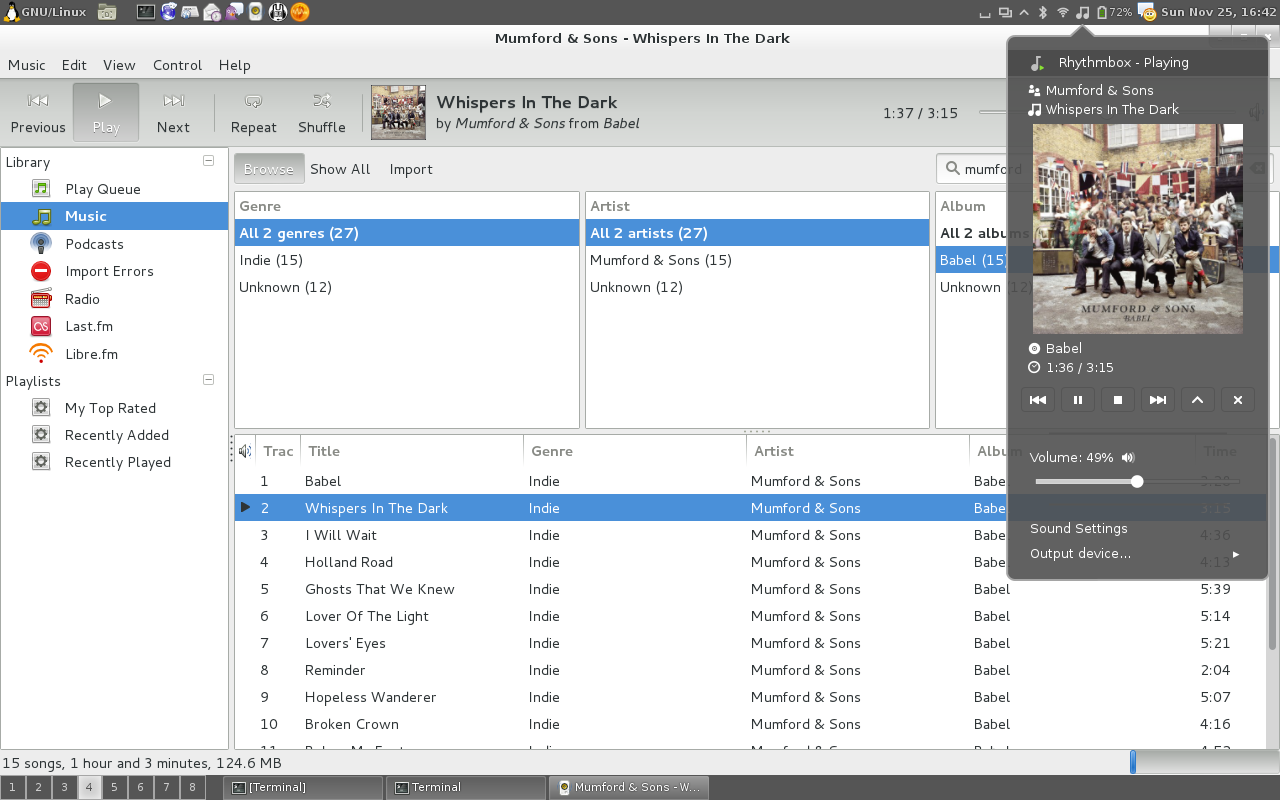The image size is (1280, 800).
Task: Go to the previous track in toolbar
Action: pos(38,112)
